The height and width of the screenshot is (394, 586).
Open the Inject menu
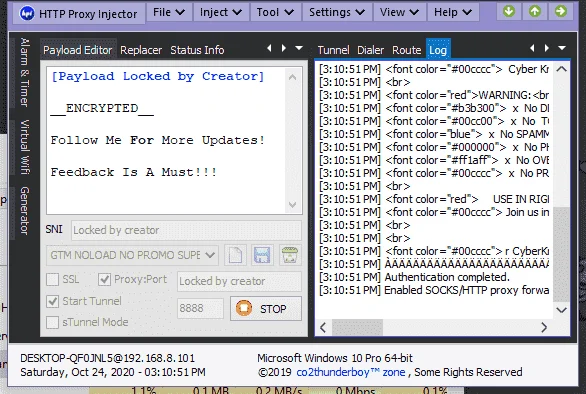coord(220,12)
